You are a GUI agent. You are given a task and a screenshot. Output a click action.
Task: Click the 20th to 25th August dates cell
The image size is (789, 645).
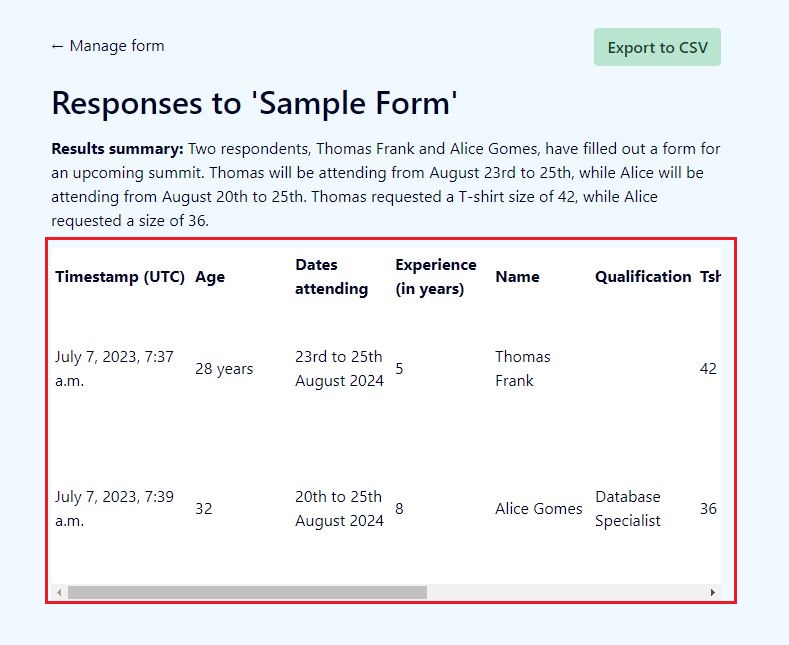click(x=339, y=509)
